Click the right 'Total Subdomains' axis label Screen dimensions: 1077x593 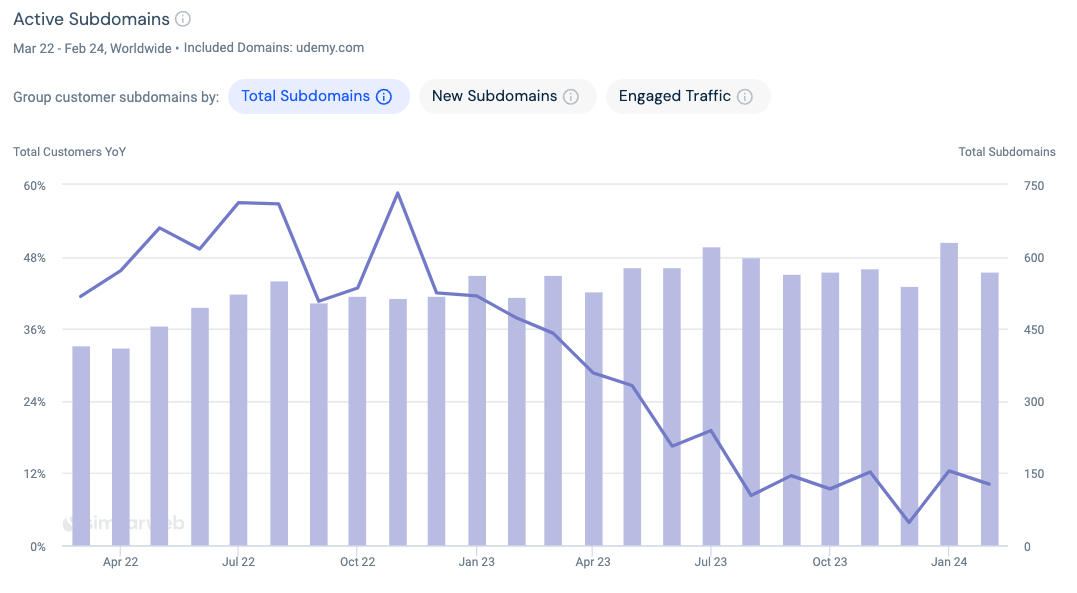[1007, 152]
